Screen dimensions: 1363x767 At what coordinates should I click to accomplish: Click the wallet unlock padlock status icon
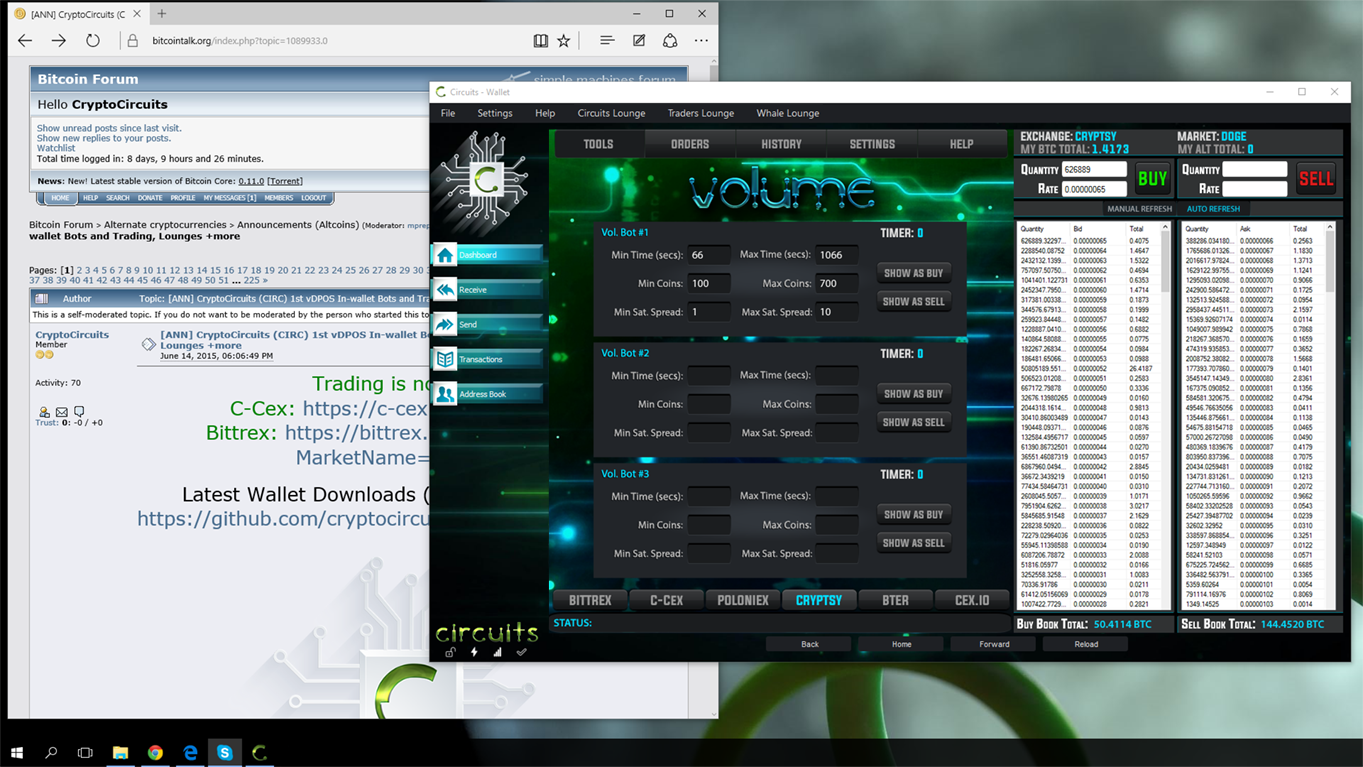[x=450, y=652]
